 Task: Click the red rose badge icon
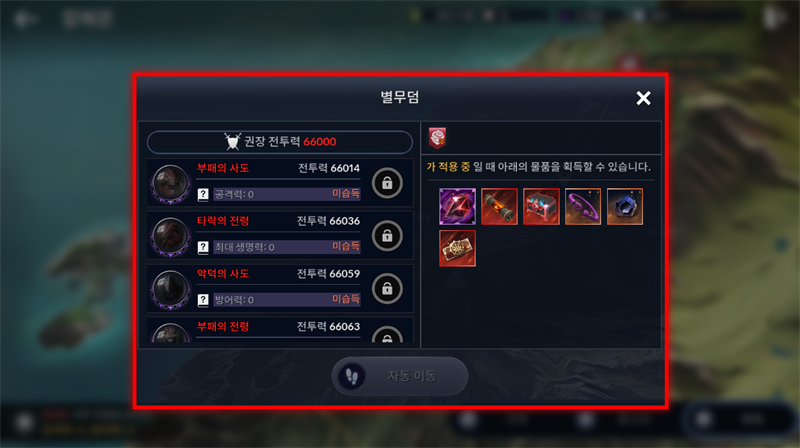[437, 138]
